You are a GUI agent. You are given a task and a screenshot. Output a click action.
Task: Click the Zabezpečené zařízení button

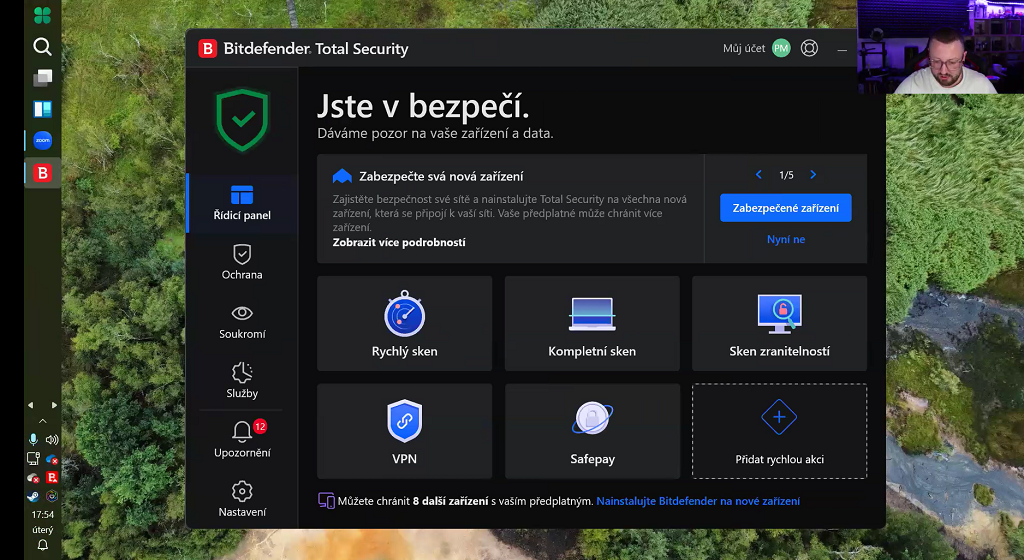pyautogui.click(x=786, y=208)
